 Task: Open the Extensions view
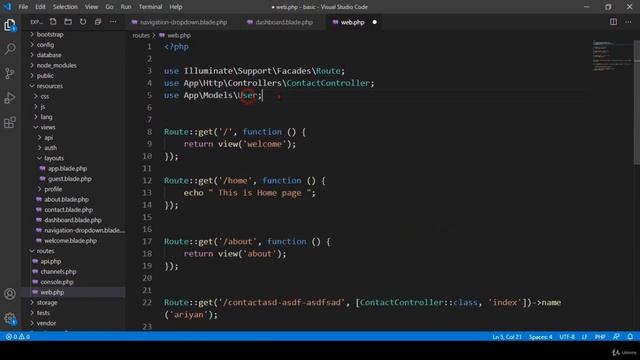click(x=10, y=122)
